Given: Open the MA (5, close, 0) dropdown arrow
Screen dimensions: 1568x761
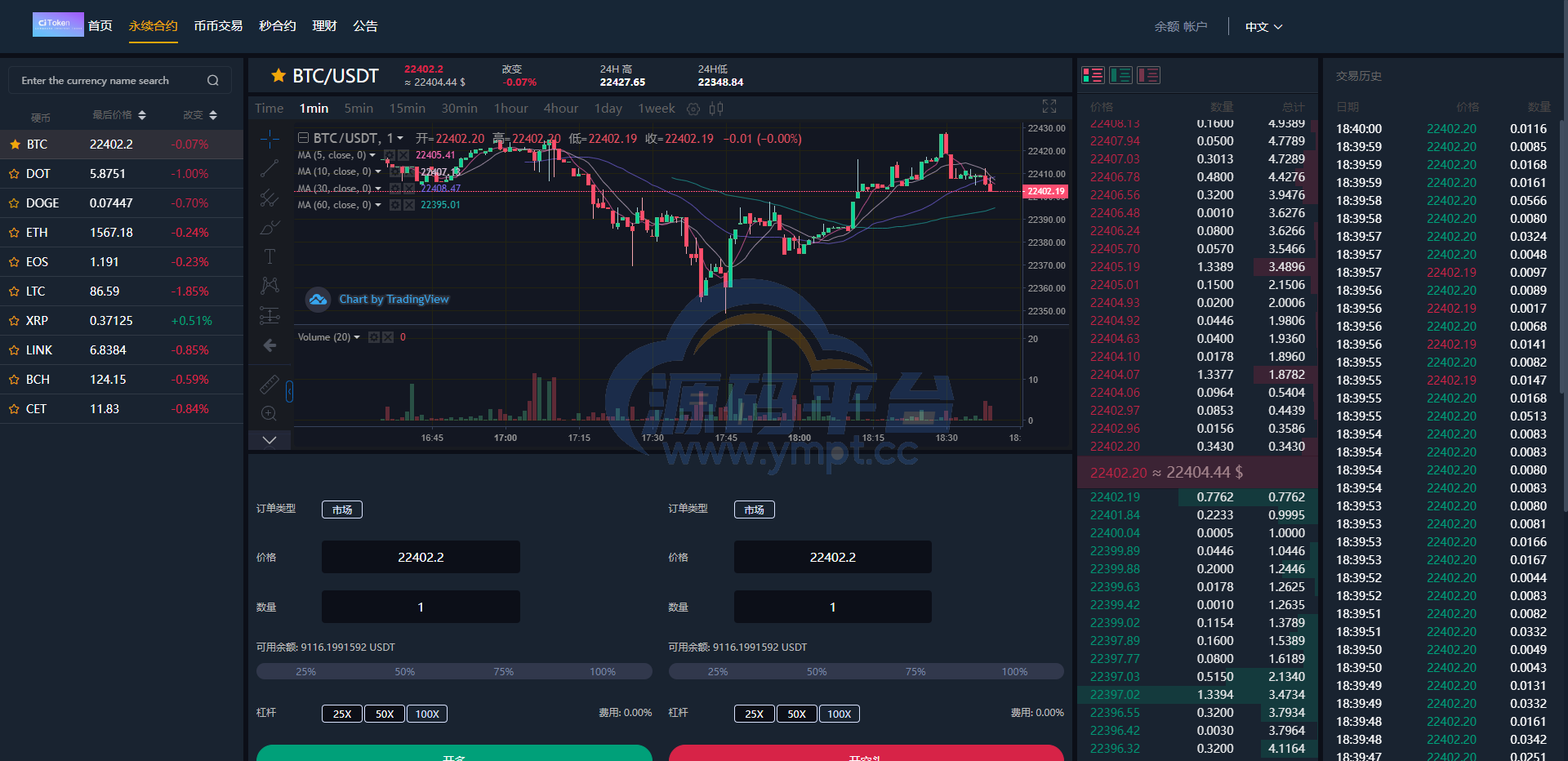Looking at the screenshot, I should tap(372, 155).
